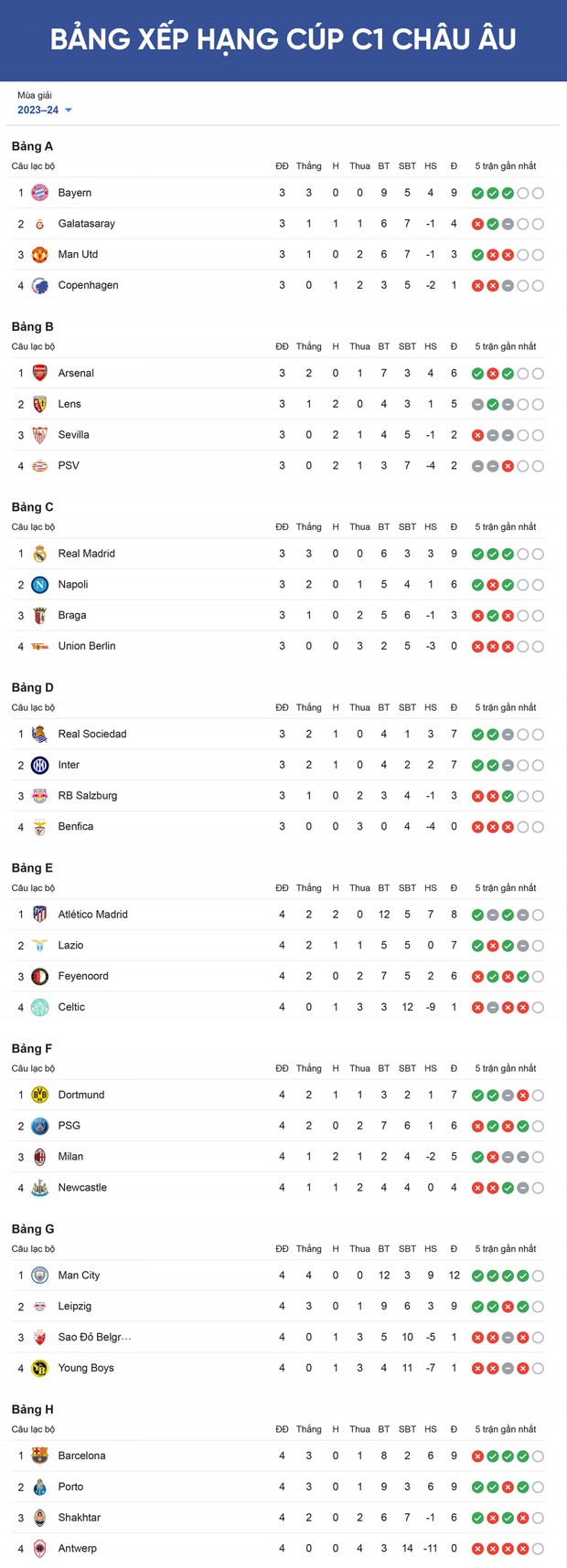Click the Man Utd crest icon

pyautogui.click(x=39, y=255)
